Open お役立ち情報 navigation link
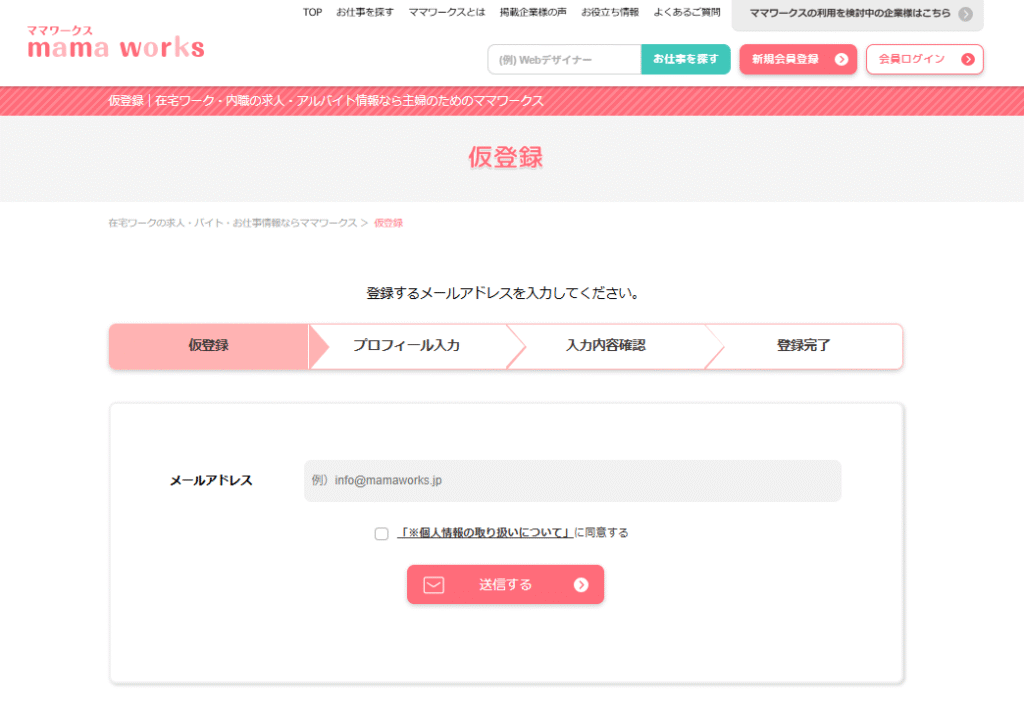This screenshot has height=705, width=1024. tap(610, 13)
